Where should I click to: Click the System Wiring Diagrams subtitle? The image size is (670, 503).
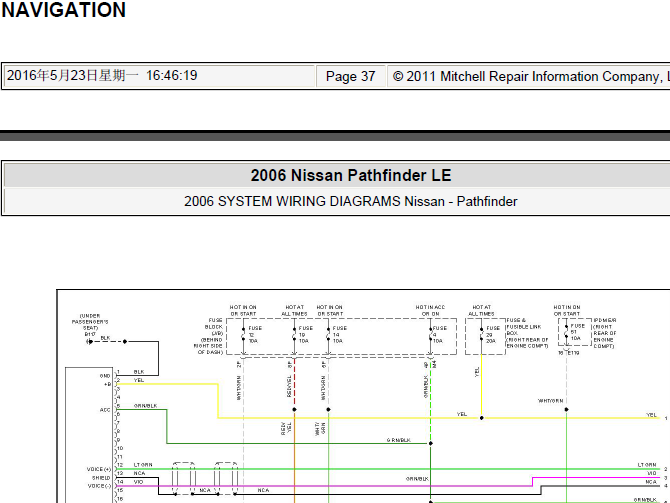click(x=350, y=201)
